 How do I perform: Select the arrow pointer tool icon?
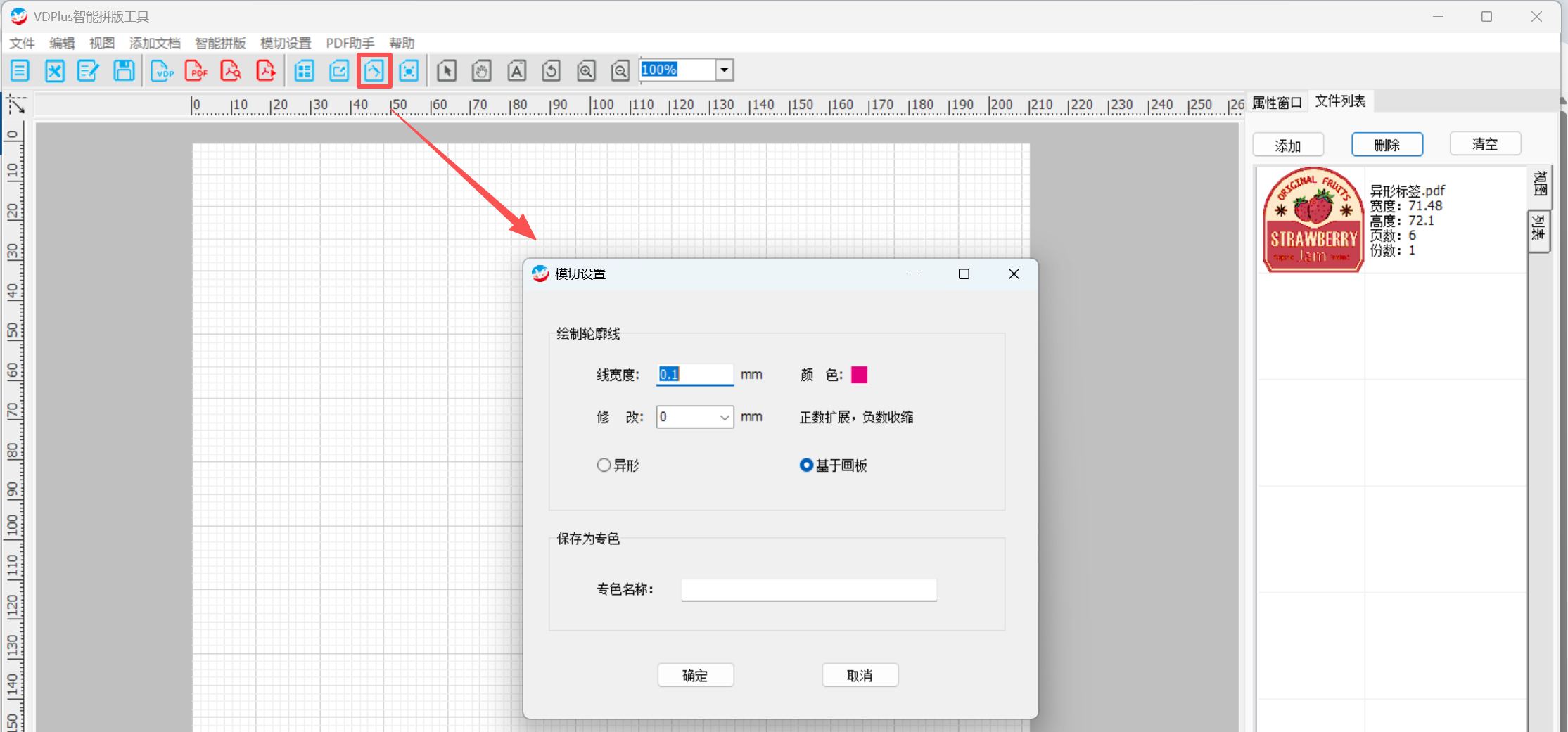point(447,70)
